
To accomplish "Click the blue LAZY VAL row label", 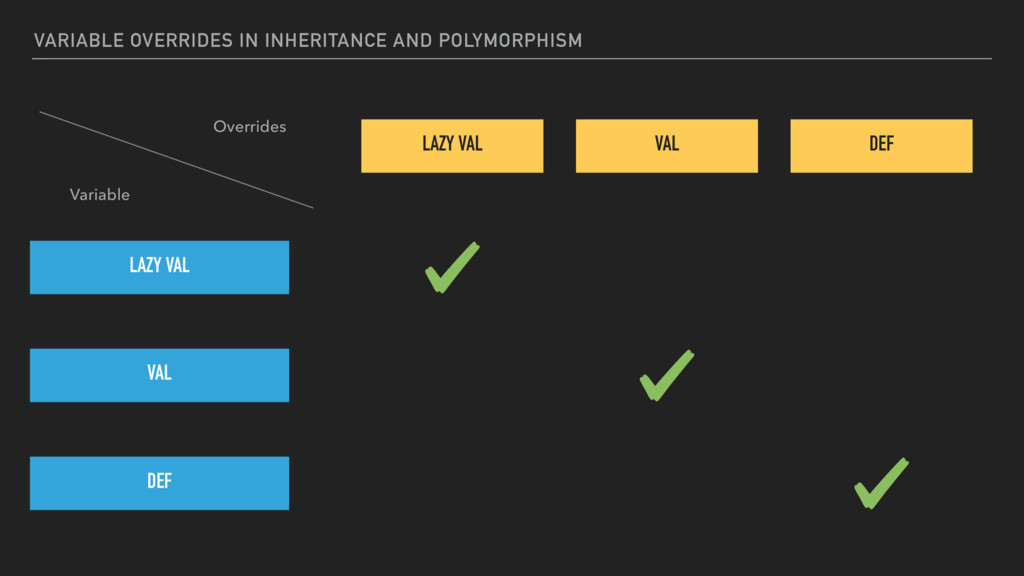I will pyautogui.click(x=159, y=267).
